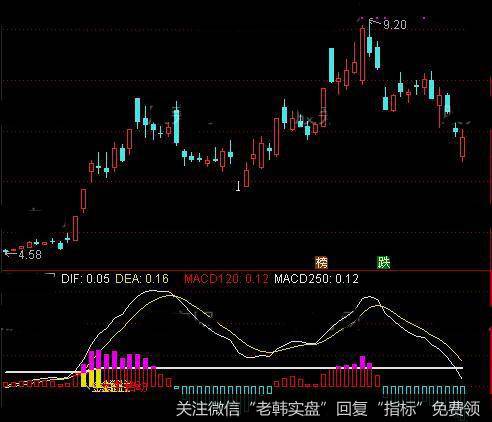492x422 pixels.
Task: Click the yellow histogram bars in the MACD panel
Action: click(x=91, y=378)
